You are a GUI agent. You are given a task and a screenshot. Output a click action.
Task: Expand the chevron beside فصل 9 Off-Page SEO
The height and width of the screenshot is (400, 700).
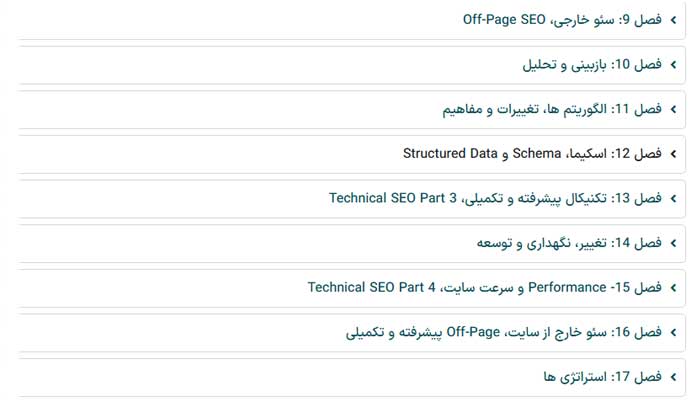(673, 19)
